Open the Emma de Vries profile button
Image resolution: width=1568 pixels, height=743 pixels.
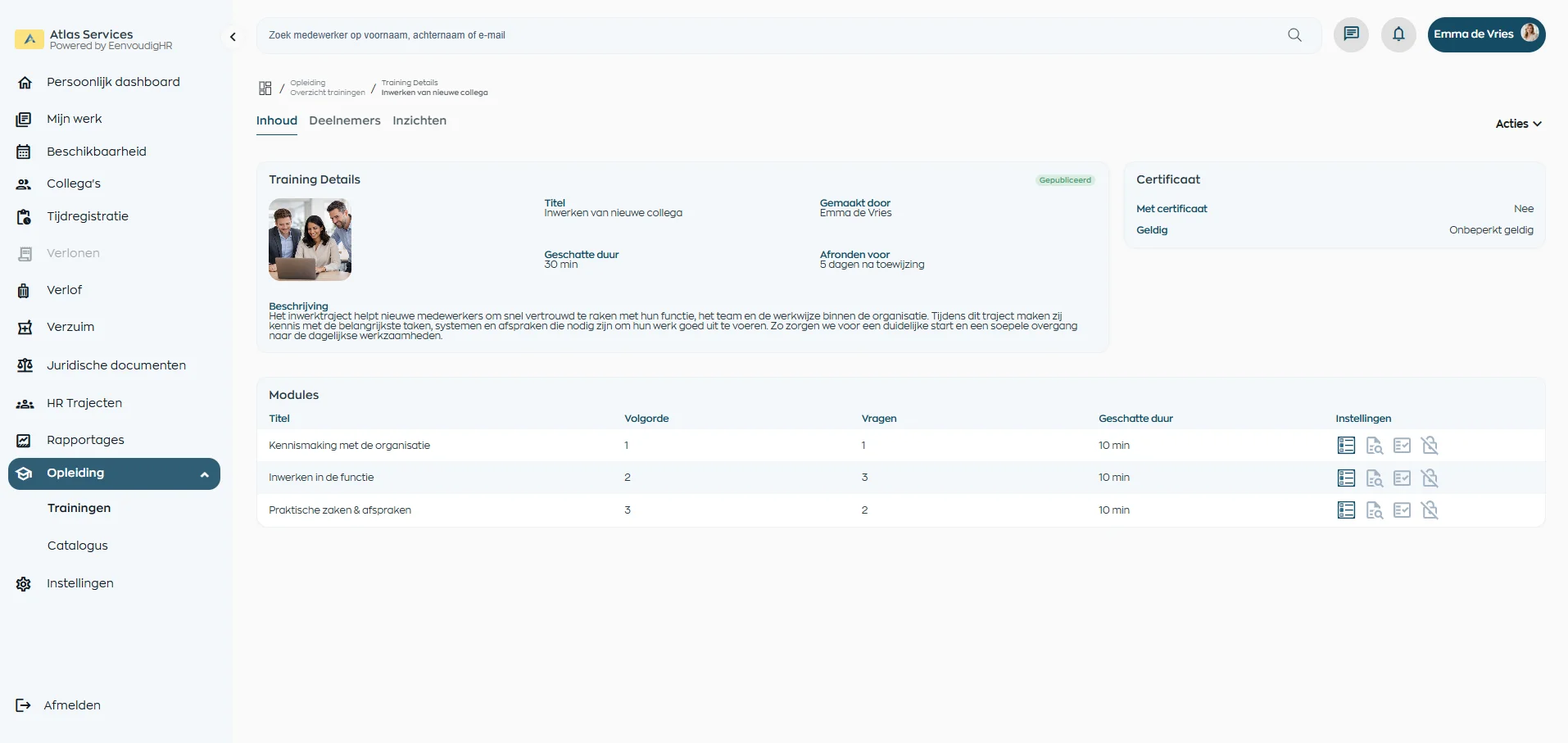tap(1485, 34)
